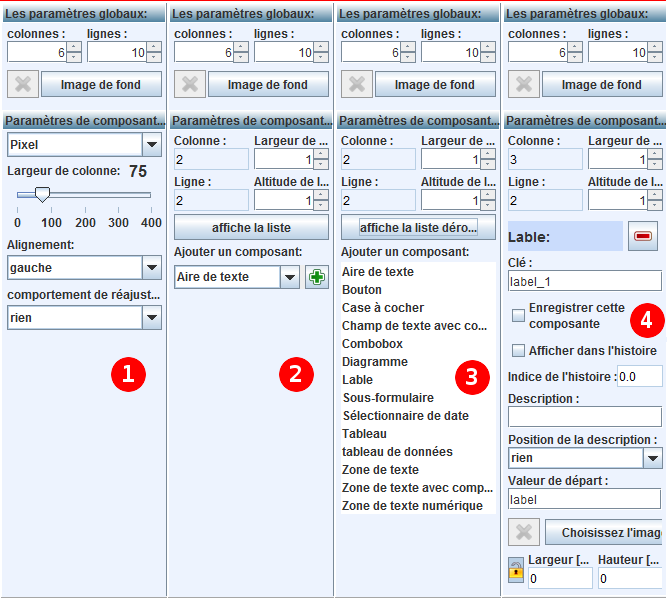Check 'Afficher dans l'histoire' box
Image resolution: width=670 pixels, height=598 pixels.
(518, 351)
